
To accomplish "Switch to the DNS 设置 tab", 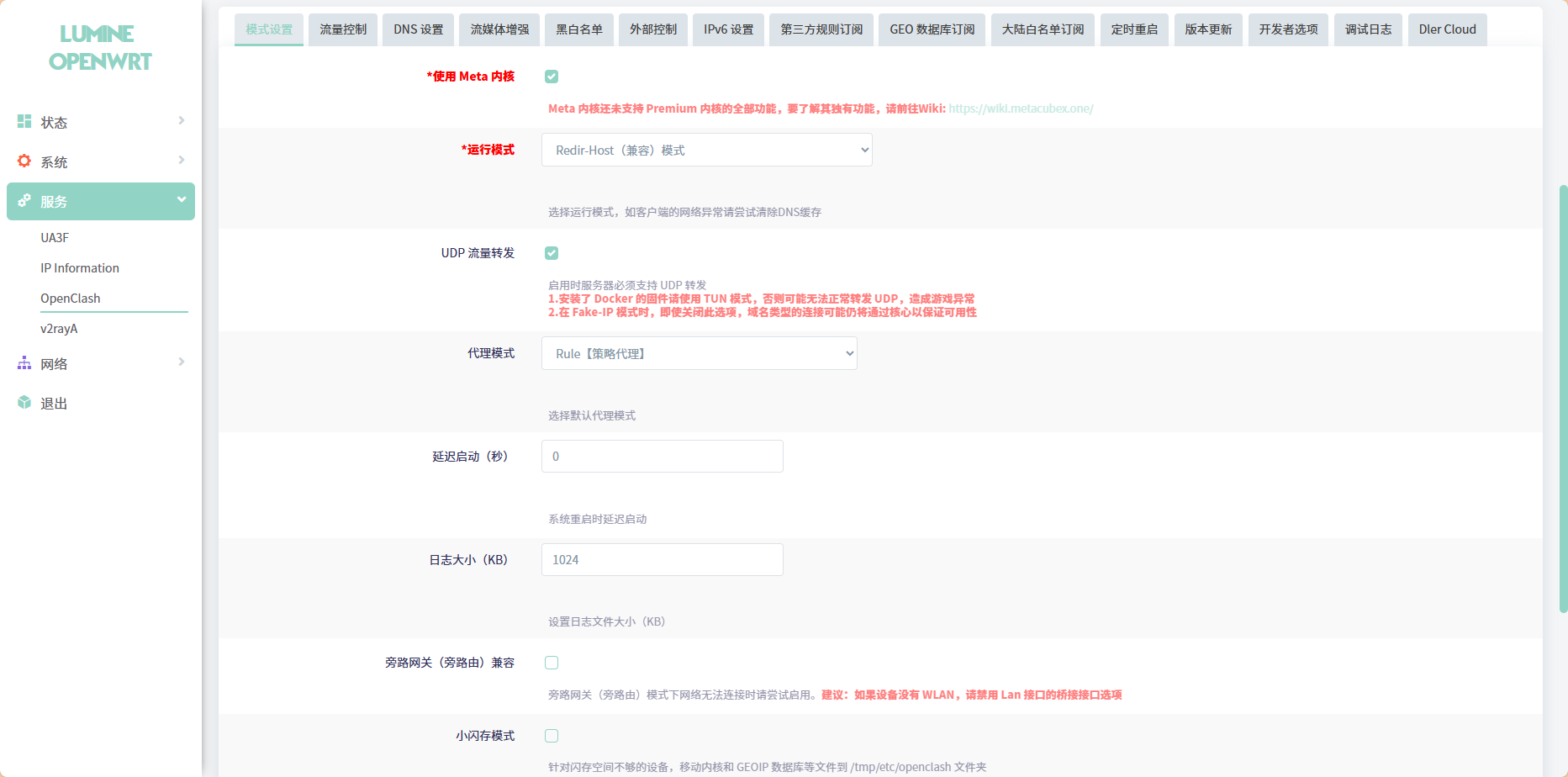I will (418, 29).
